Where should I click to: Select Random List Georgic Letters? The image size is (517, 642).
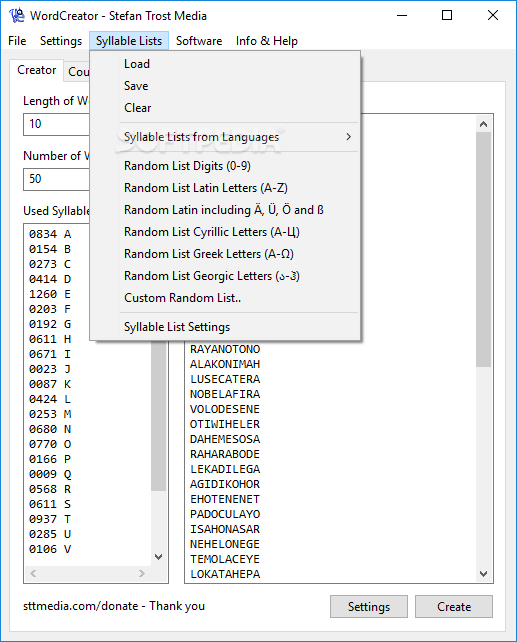[225, 276]
